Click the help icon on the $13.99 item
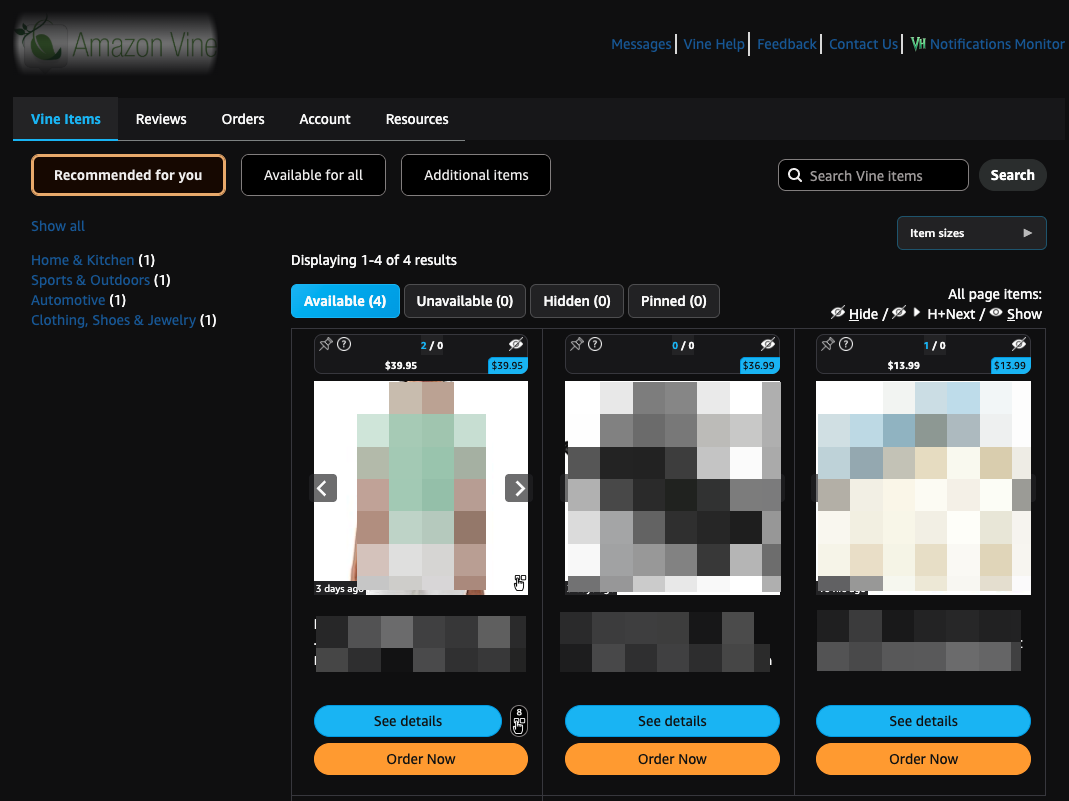1069x801 pixels. 846,345
